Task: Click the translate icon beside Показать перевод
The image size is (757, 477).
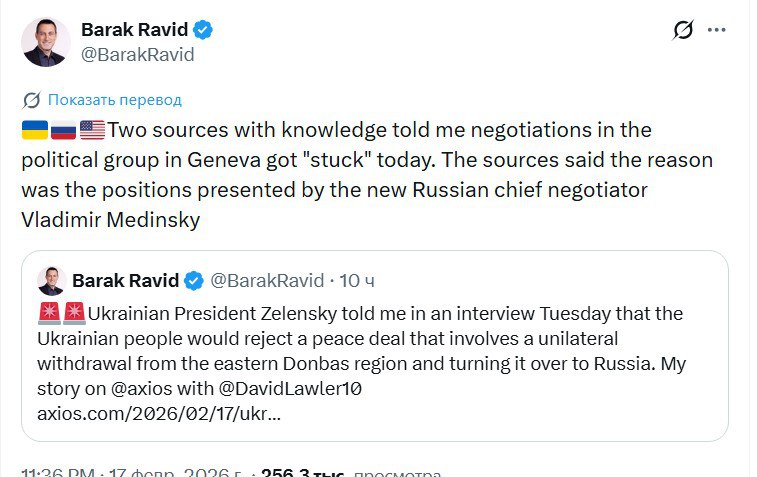Action: (x=31, y=100)
